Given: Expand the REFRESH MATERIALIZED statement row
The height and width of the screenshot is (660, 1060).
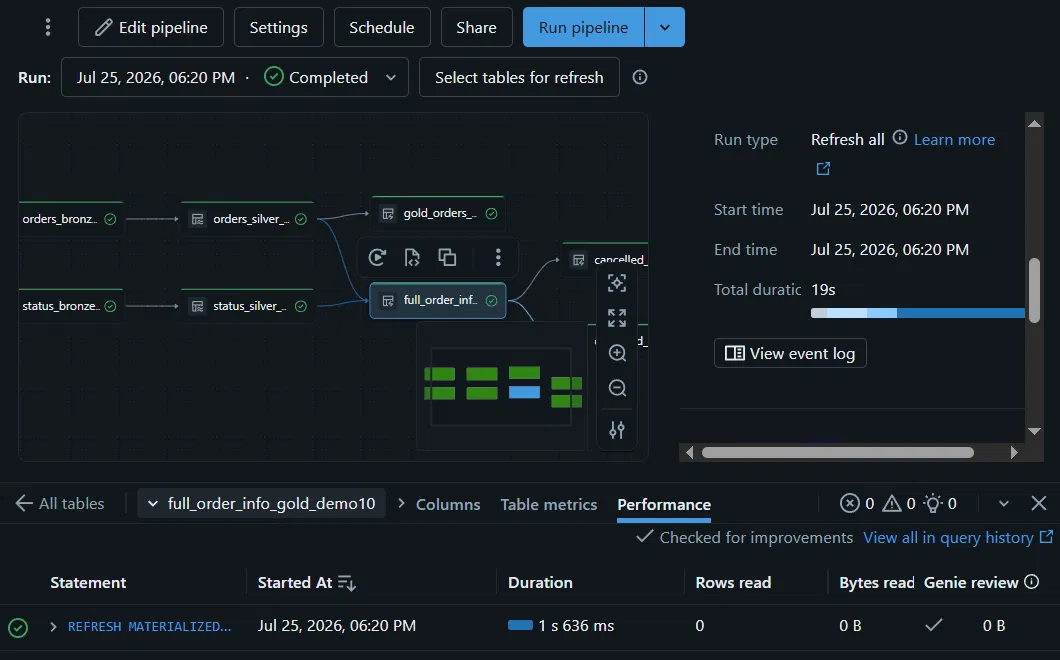Looking at the screenshot, I should (53, 626).
